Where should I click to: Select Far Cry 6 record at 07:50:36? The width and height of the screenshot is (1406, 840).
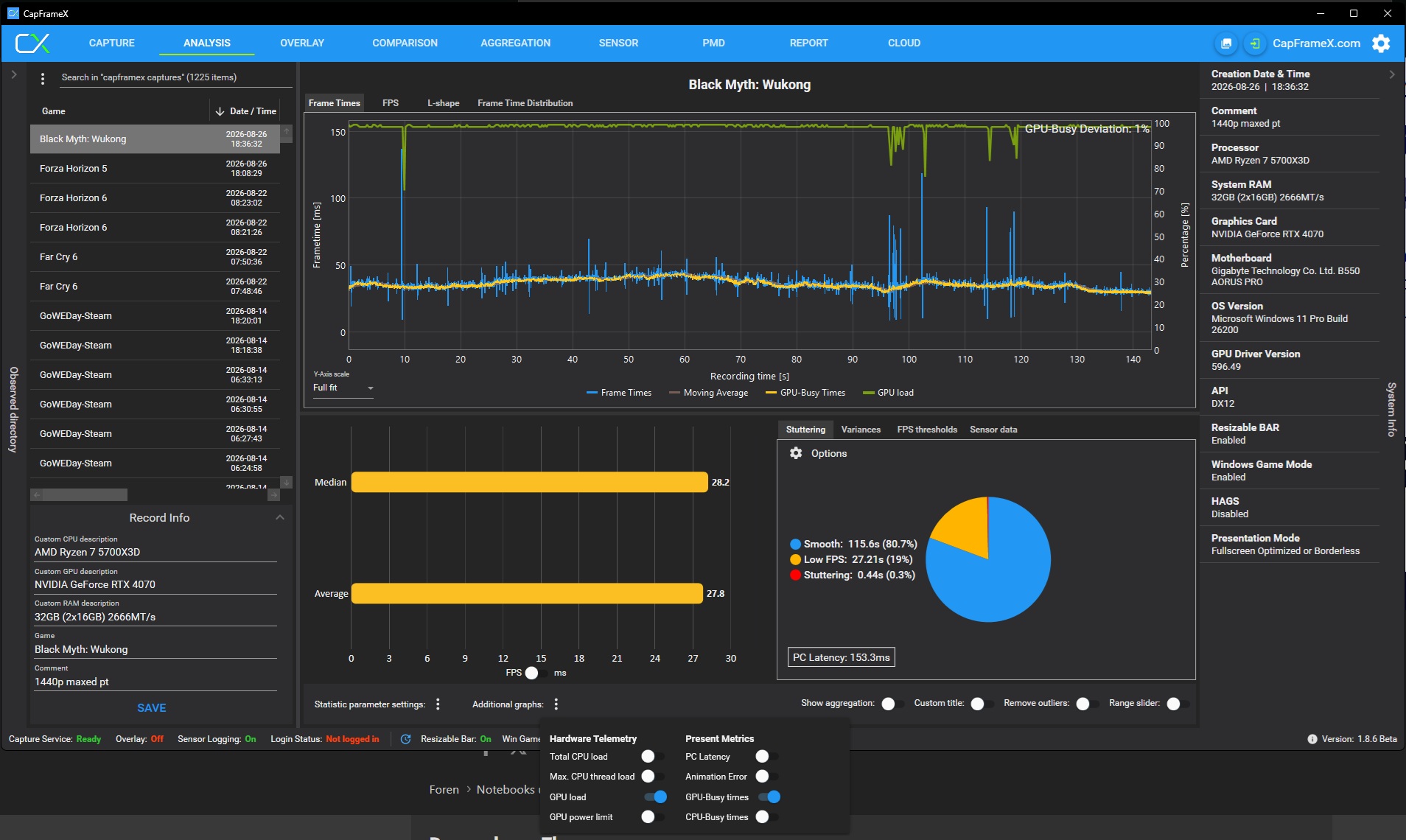155,257
